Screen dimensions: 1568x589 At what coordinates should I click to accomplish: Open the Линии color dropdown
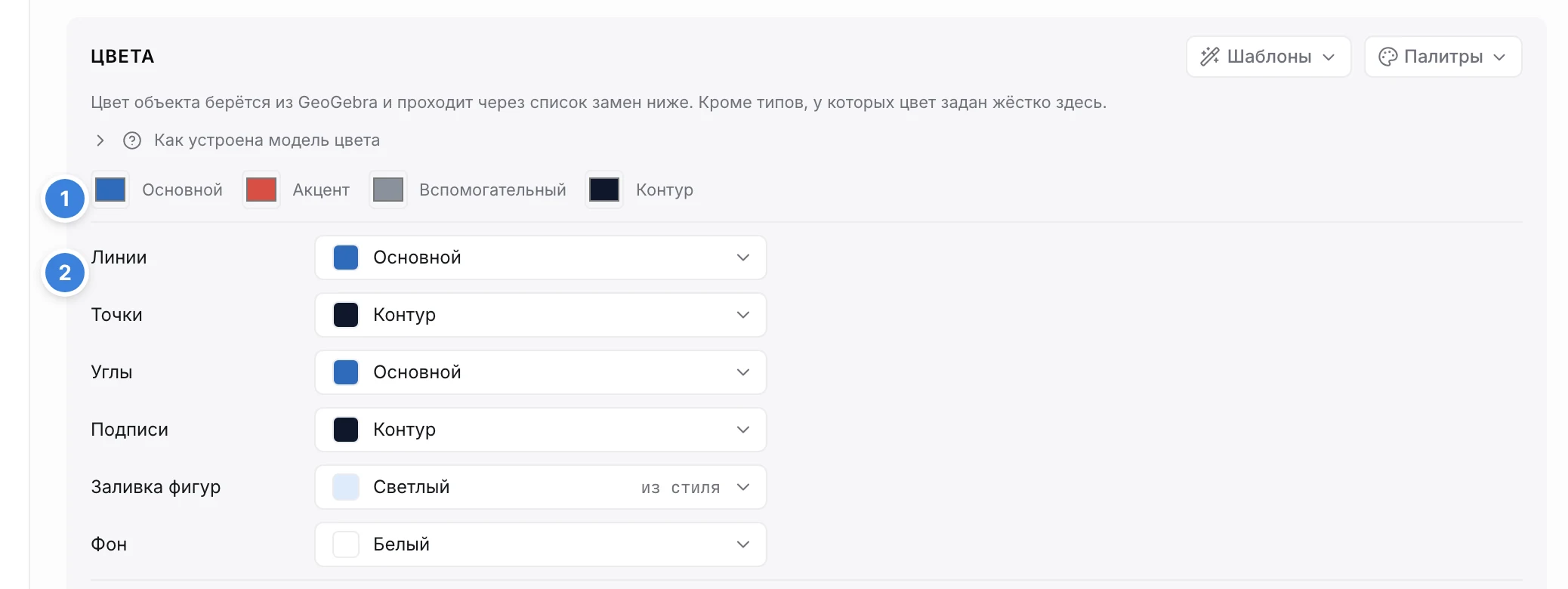pos(541,257)
